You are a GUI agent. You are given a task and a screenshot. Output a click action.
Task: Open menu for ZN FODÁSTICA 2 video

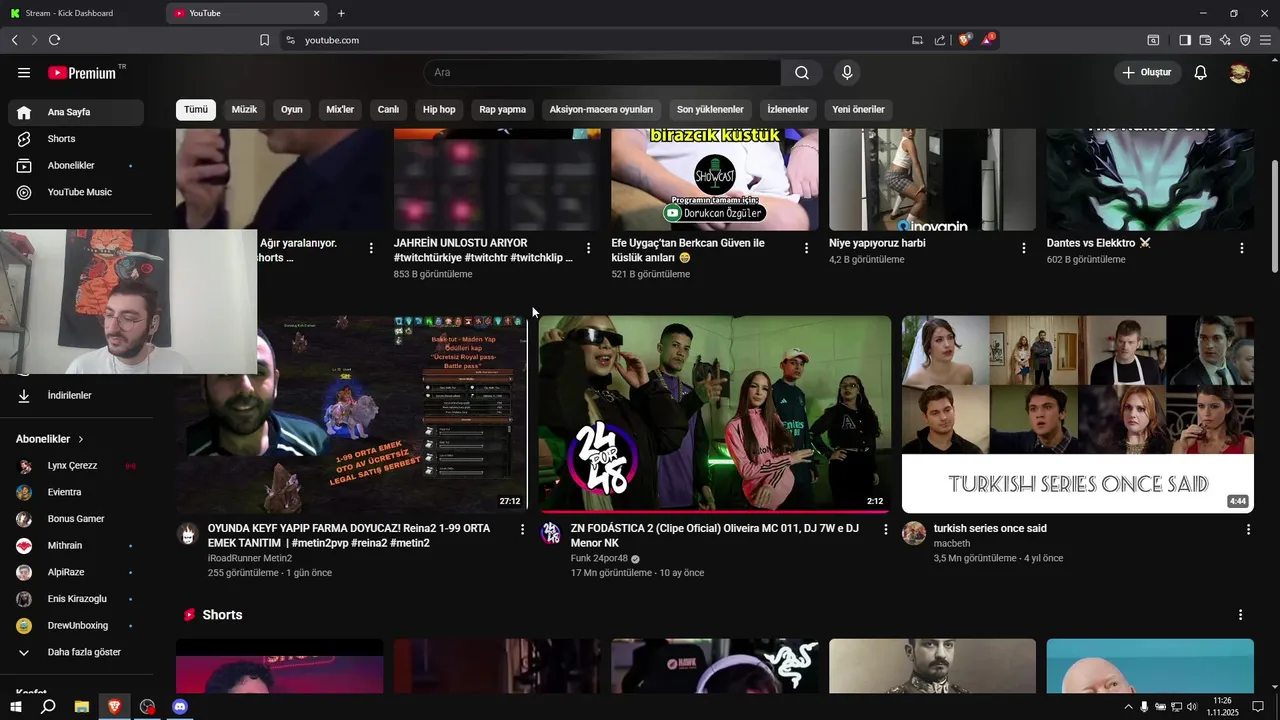coord(885,530)
